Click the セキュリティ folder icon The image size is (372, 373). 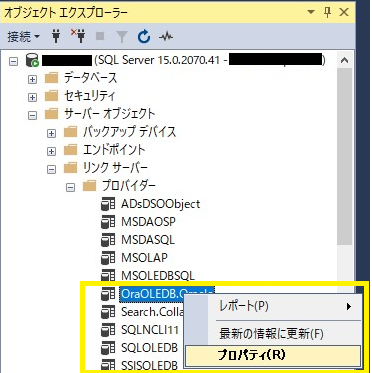click(x=51, y=96)
